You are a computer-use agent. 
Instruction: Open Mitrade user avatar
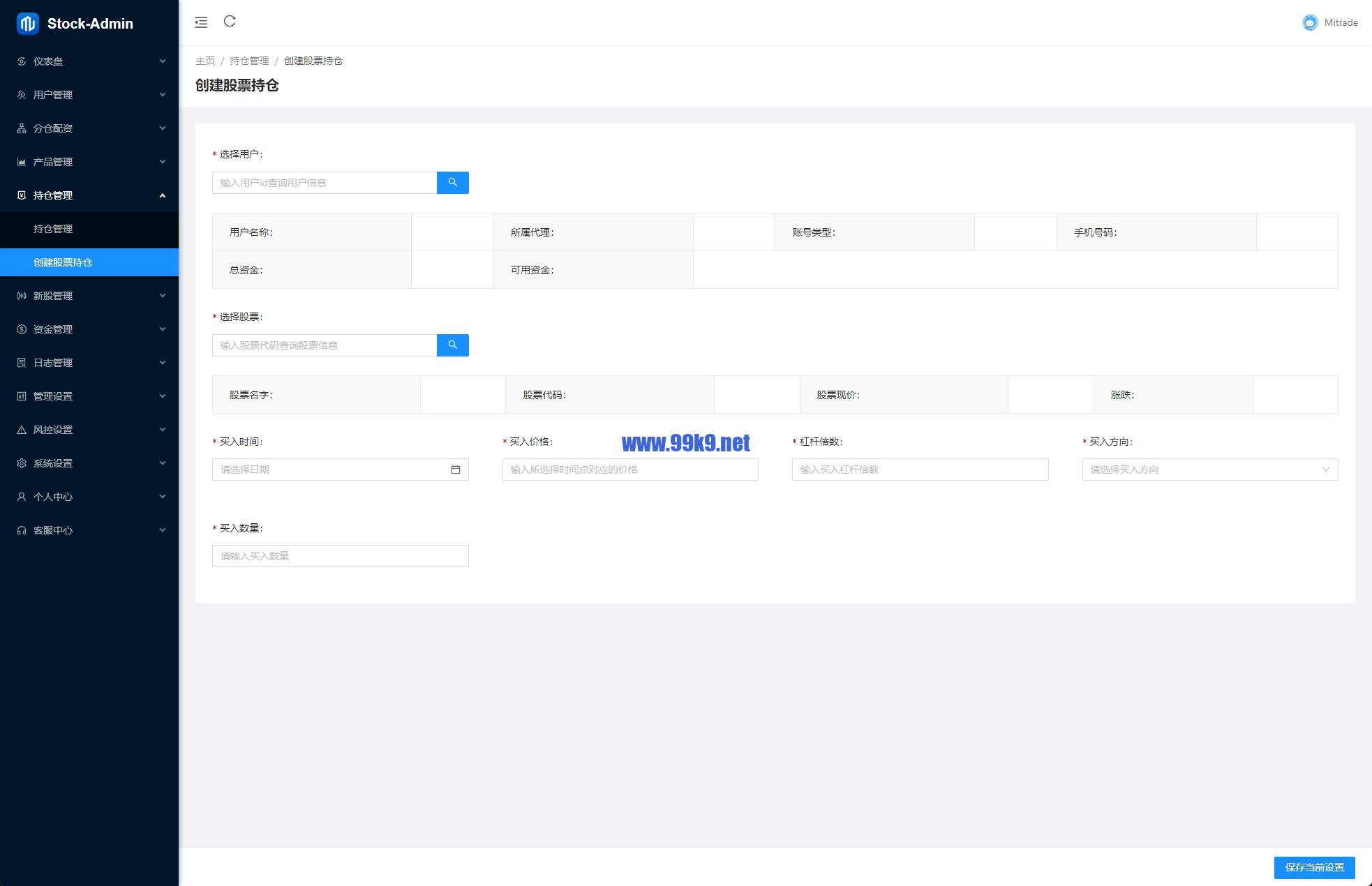(x=1310, y=22)
